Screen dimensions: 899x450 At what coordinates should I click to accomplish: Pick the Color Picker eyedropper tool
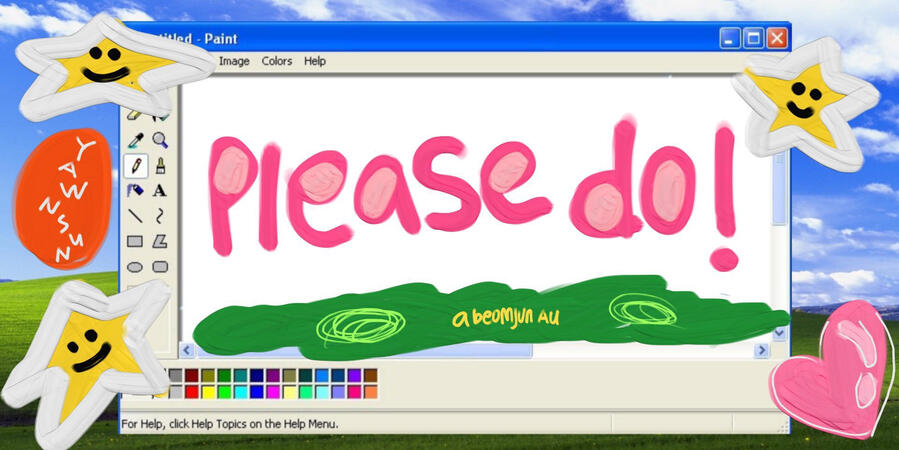pyautogui.click(x=135, y=140)
